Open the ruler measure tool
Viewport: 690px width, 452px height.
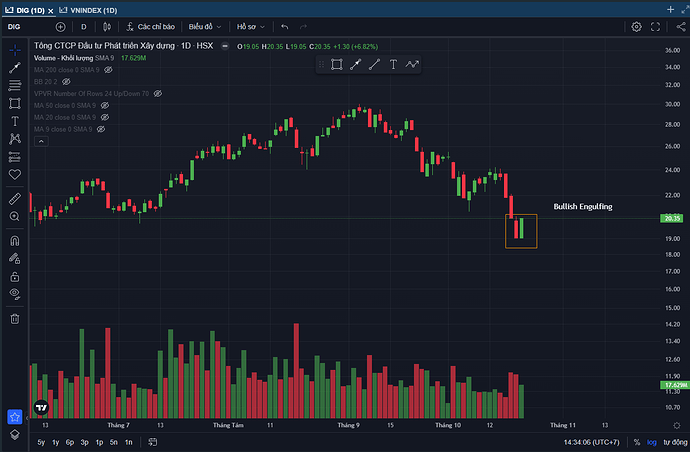coord(15,198)
